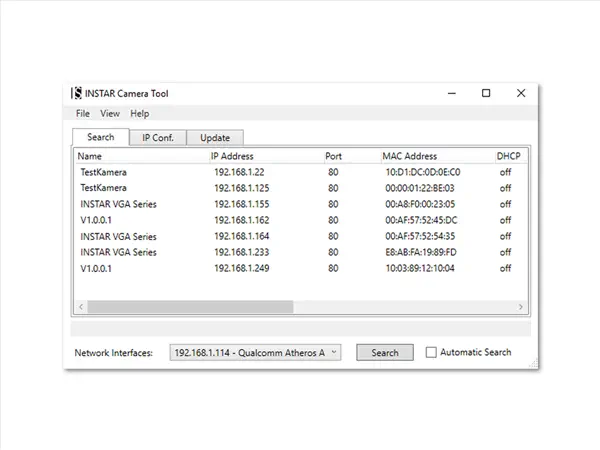600x450 pixels.
Task: Open the File menu
Action: point(83,114)
